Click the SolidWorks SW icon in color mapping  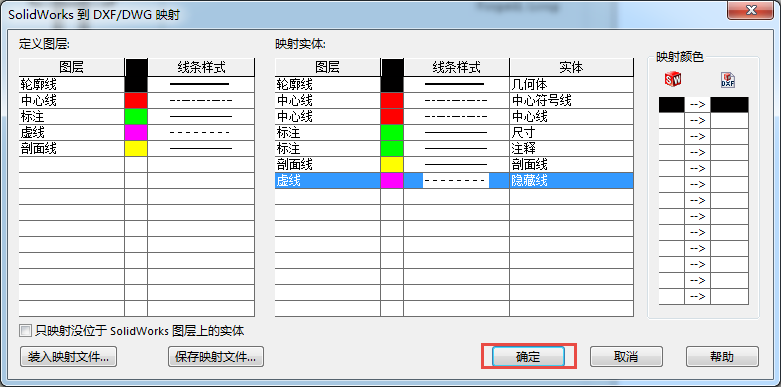click(672, 79)
